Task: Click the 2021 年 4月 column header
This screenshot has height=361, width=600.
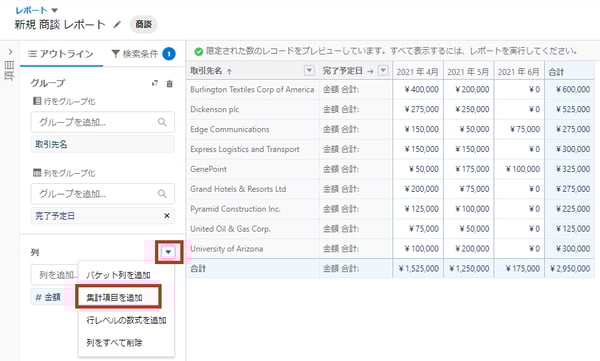Action: (x=417, y=72)
